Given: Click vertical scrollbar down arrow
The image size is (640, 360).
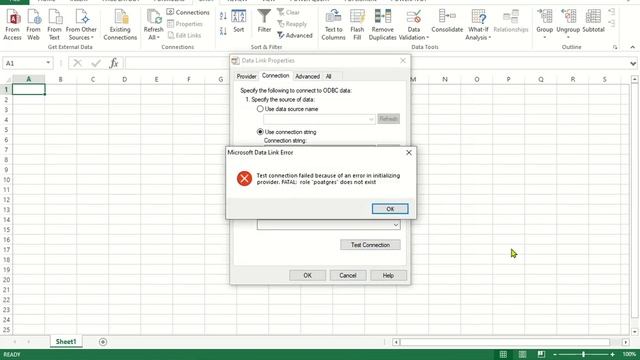Looking at the screenshot, I should point(634,331).
